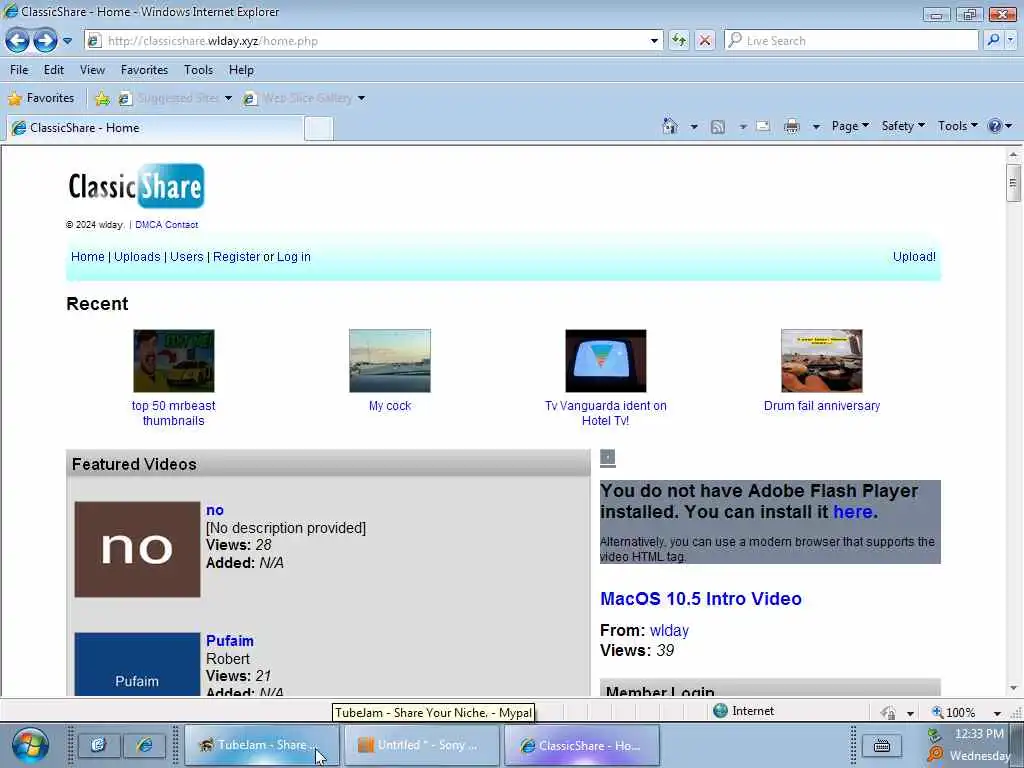This screenshot has height=768, width=1024.
Task: Click the Print icon
Action: [792, 127]
